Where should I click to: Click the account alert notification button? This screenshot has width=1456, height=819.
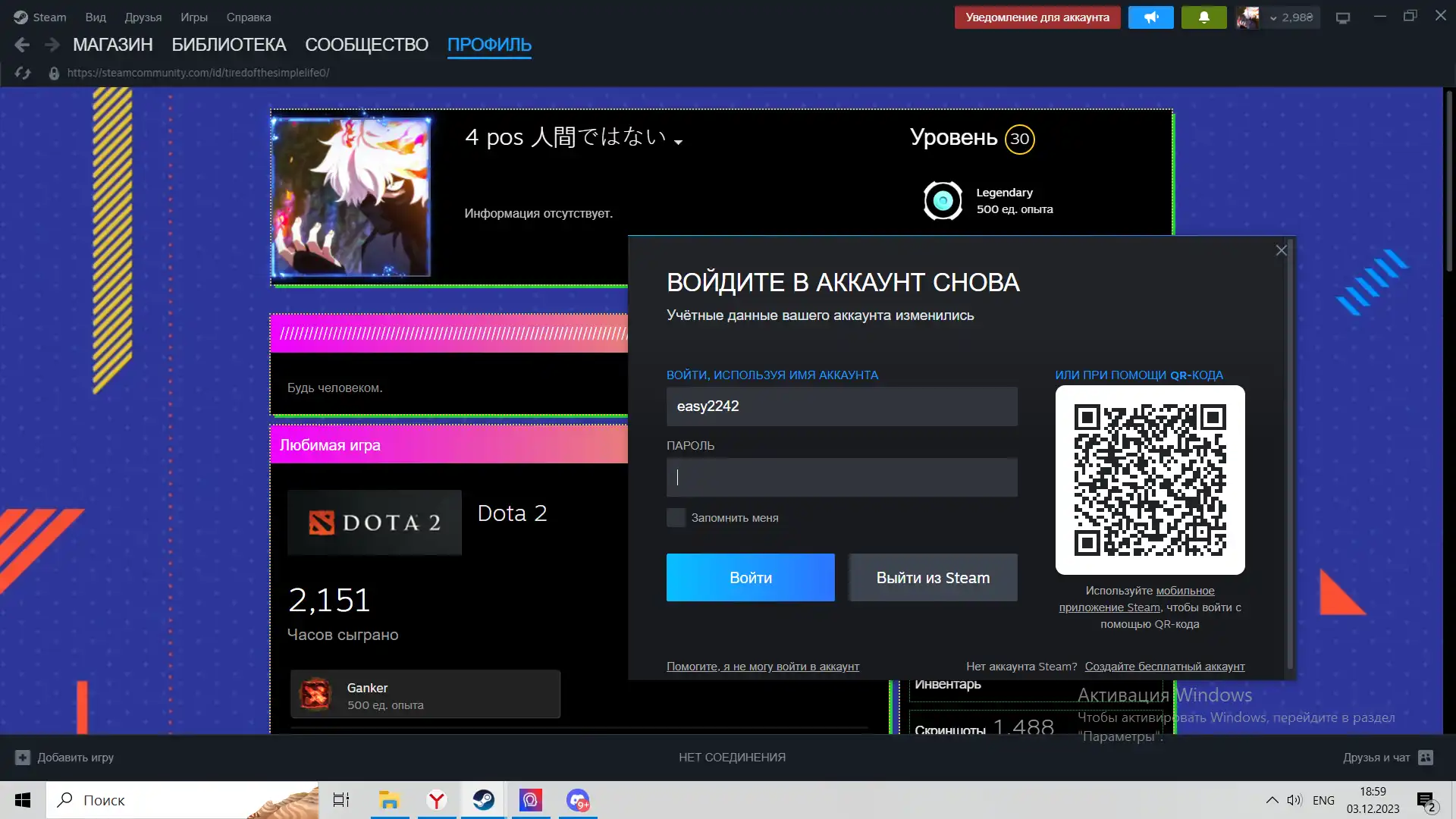[1037, 17]
